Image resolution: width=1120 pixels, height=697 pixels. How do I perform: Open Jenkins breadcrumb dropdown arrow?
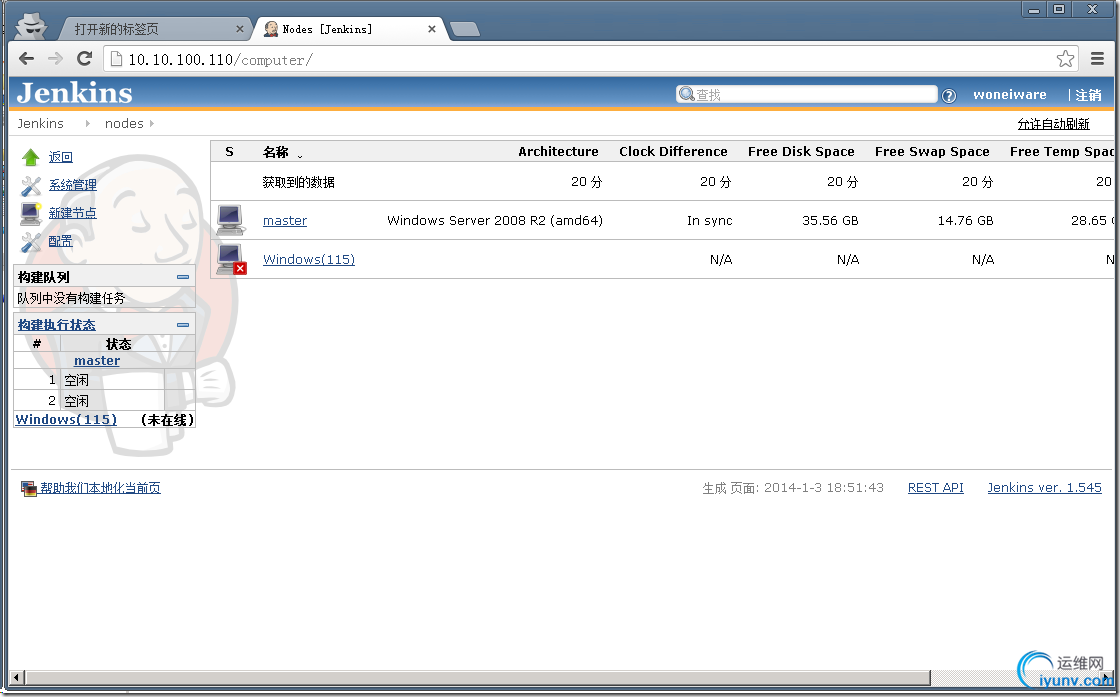pyautogui.click(x=87, y=124)
